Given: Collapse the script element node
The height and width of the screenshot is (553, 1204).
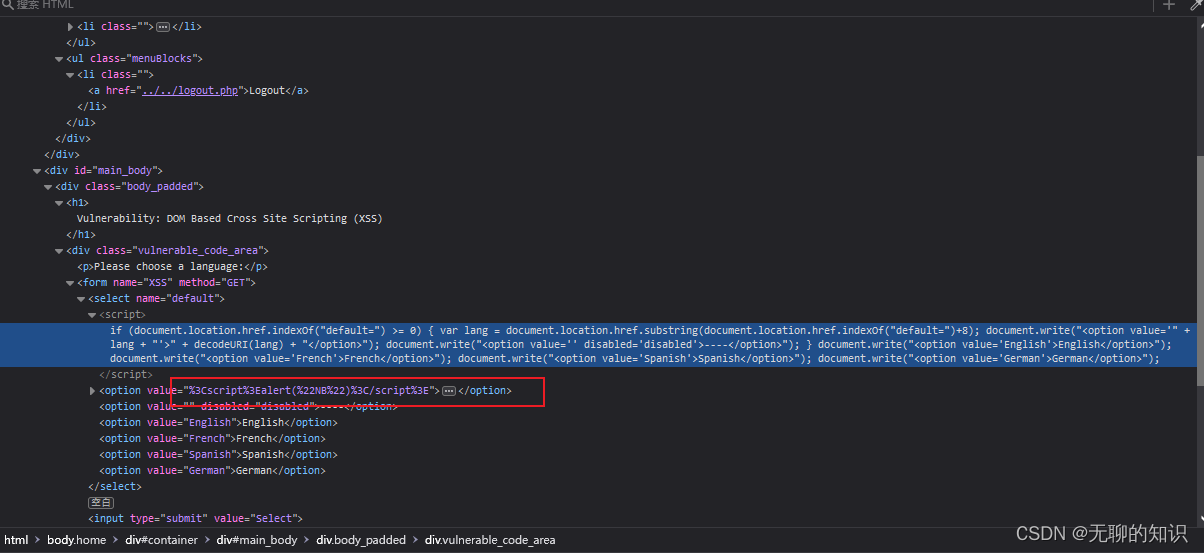Looking at the screenshot, I should (x=92, y=315).
